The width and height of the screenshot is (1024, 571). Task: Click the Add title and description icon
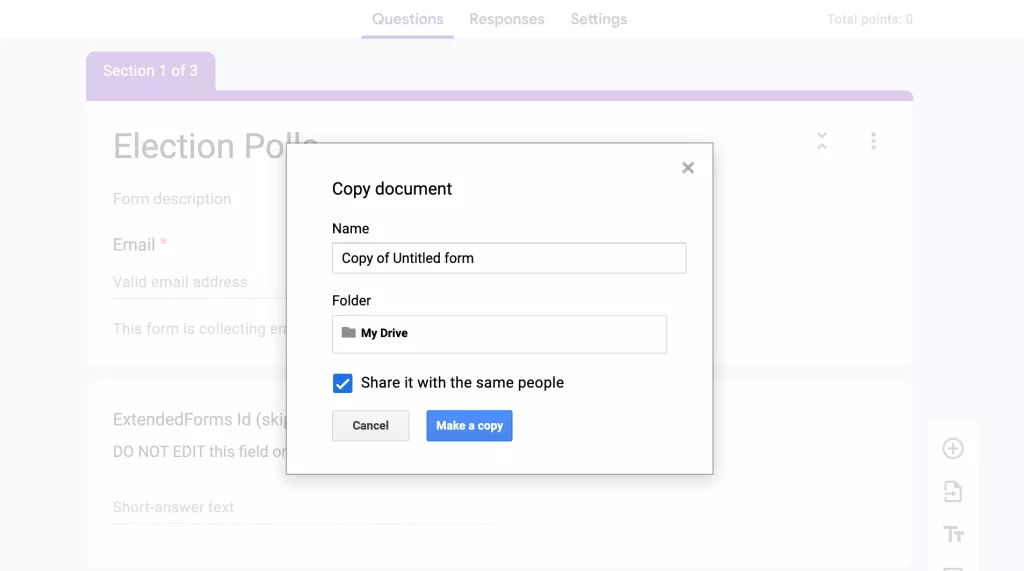click(x=953, y=534)
